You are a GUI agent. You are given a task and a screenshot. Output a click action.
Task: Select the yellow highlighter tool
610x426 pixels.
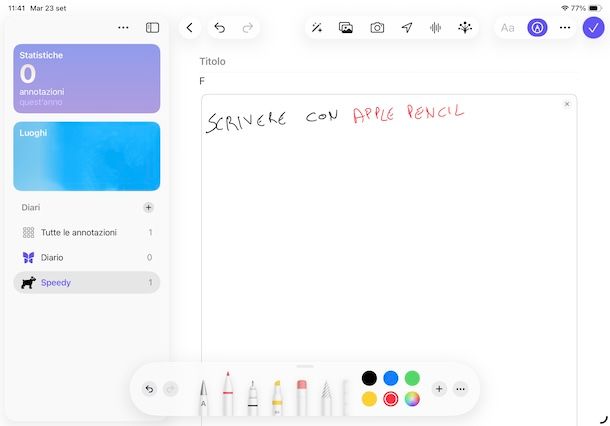click(277, 398)
